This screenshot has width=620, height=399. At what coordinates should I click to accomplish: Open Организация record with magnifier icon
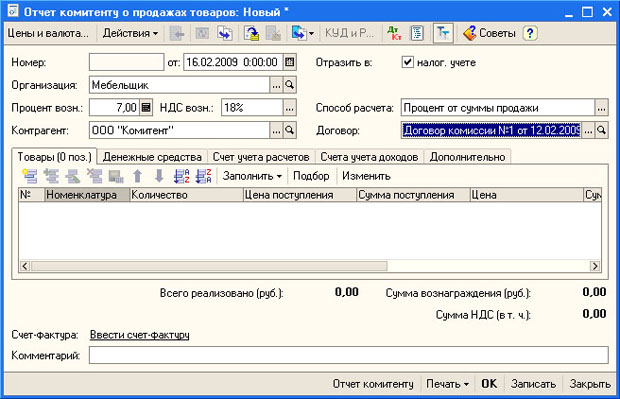coord(289,85)
